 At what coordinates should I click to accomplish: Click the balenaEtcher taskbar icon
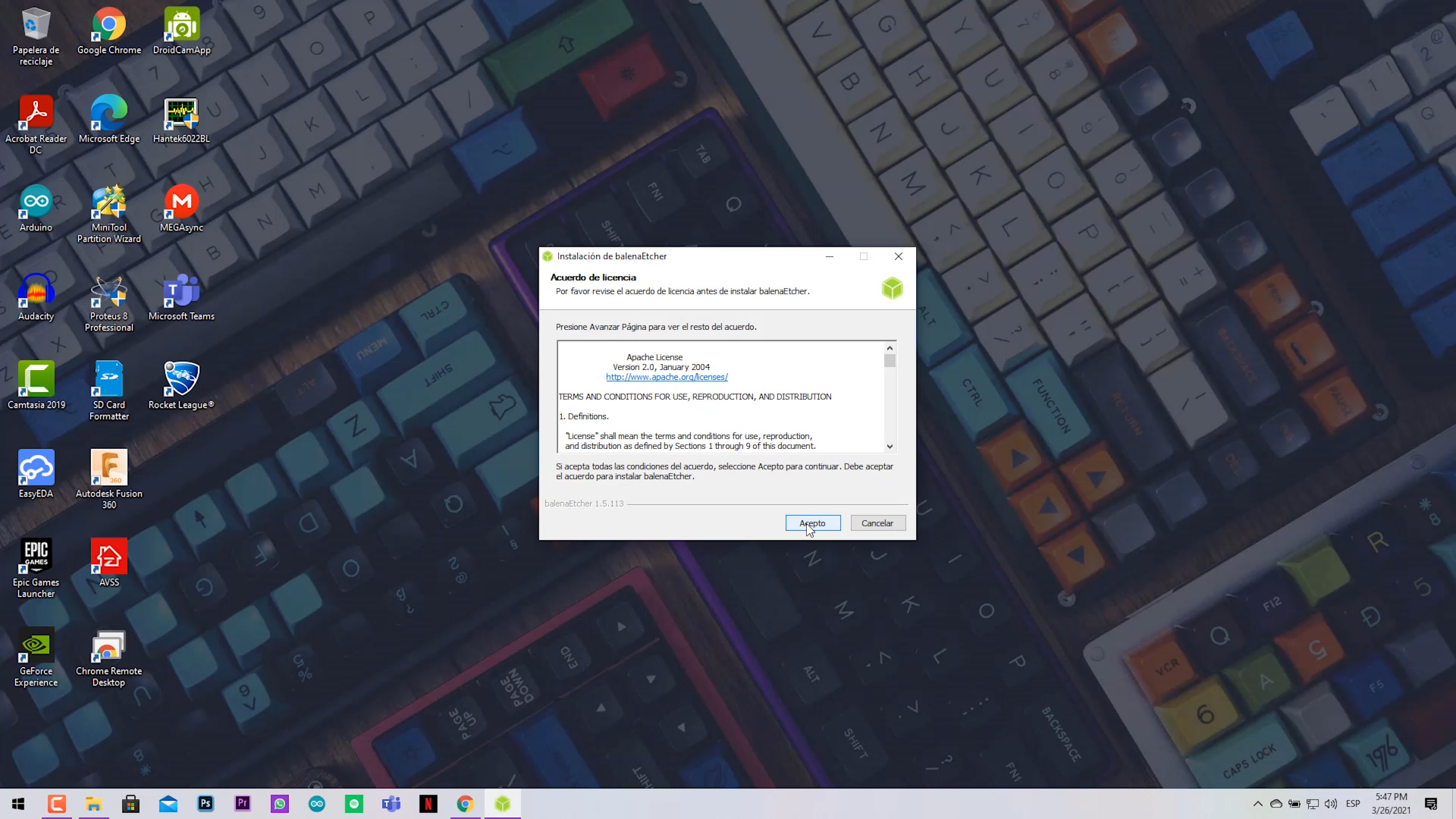[502, 804]
